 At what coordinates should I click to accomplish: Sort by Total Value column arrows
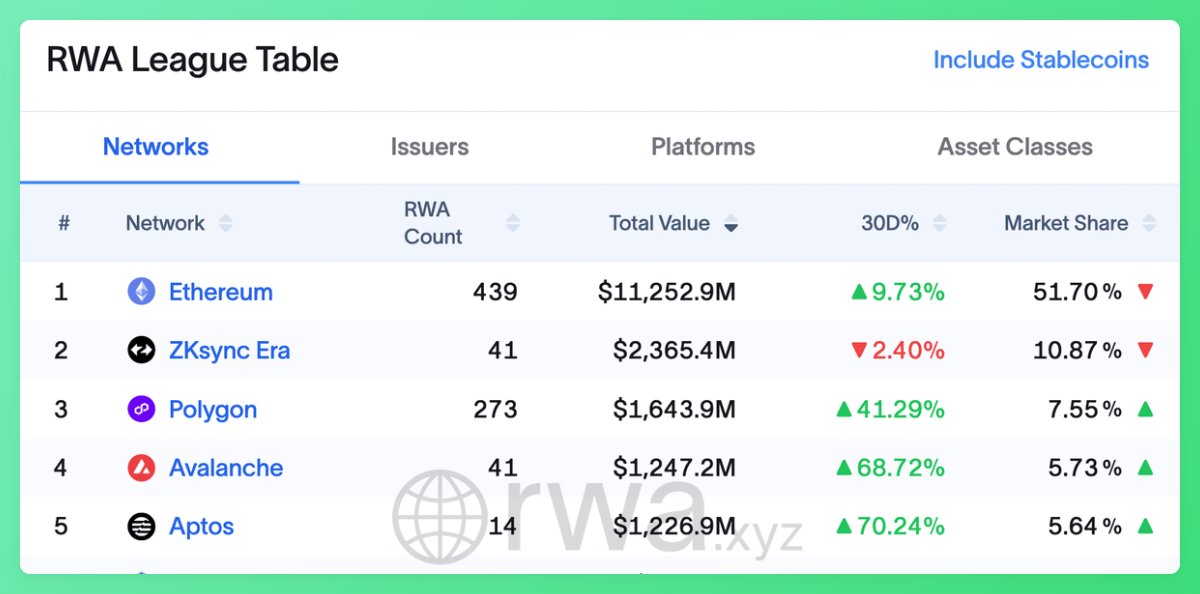click(x=731, y=223)
